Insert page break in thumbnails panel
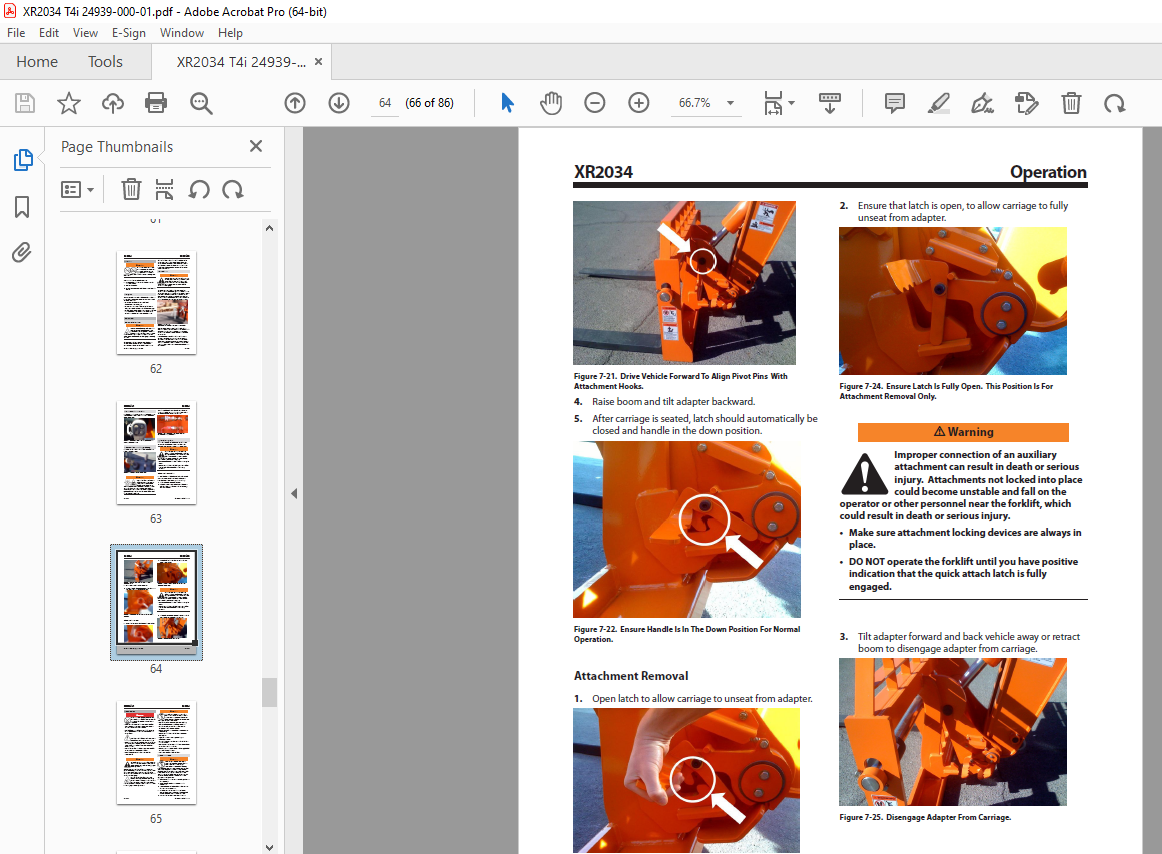 164,190
